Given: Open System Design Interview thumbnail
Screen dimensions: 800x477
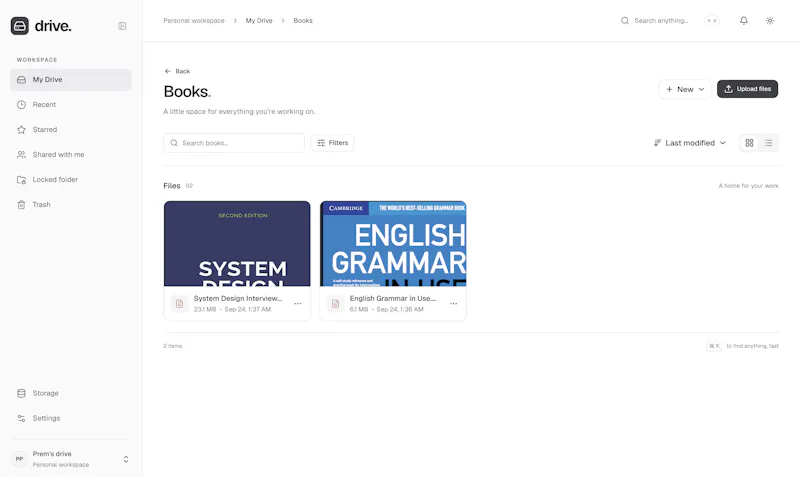Looking at the screenshot, I should (237, 244).
